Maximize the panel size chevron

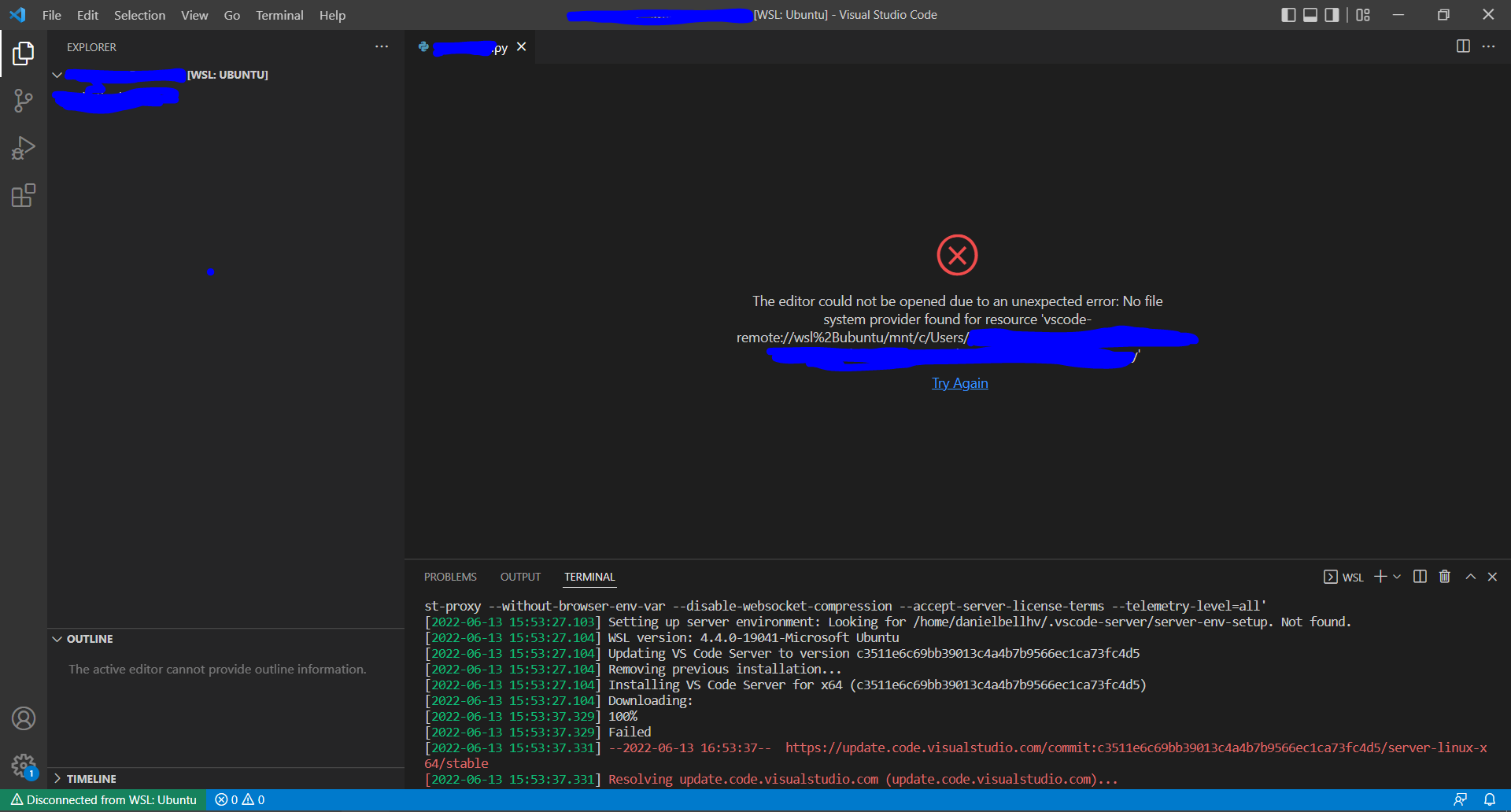(1470, 577)
